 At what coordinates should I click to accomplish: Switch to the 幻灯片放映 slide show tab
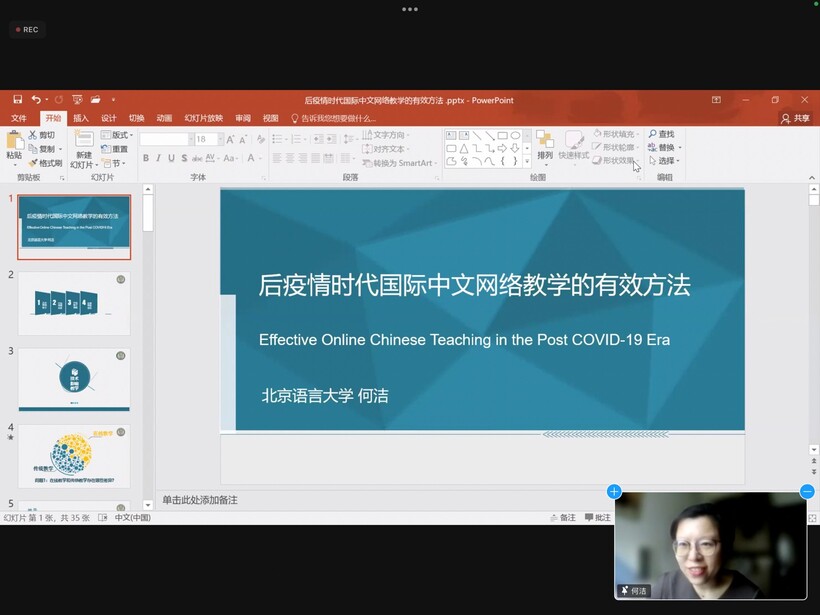pyautogui.click(x=203, y=118)
